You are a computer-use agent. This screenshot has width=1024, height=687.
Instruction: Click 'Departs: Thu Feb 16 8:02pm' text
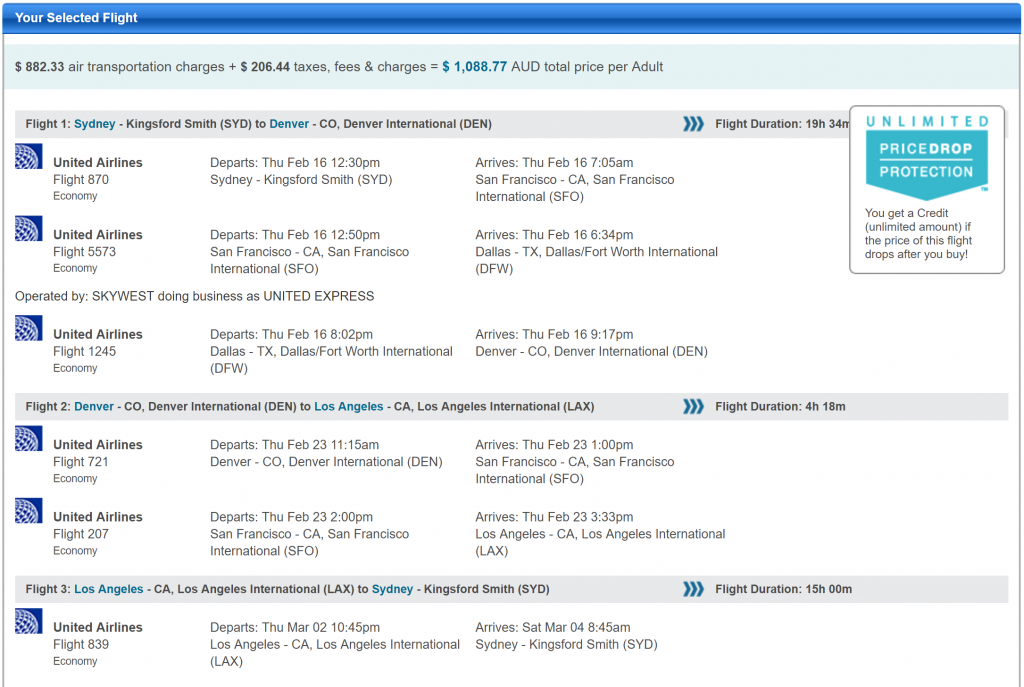pyautogui.click(x=291, y=334)
